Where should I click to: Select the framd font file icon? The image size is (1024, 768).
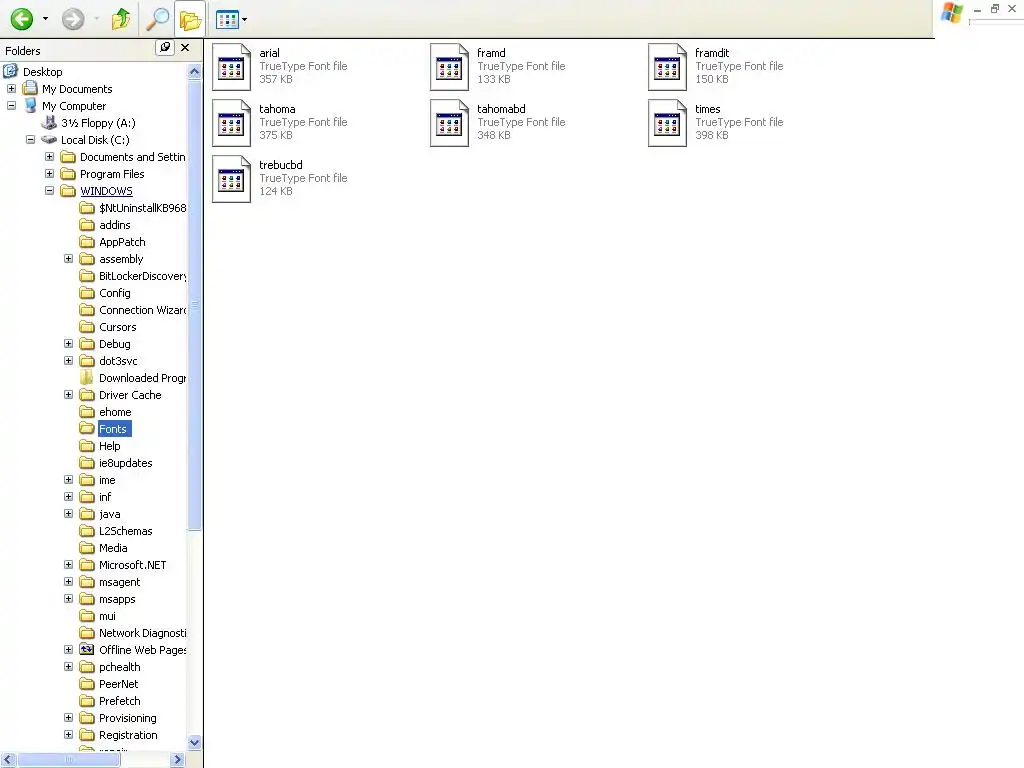click(x=449, y=67)
